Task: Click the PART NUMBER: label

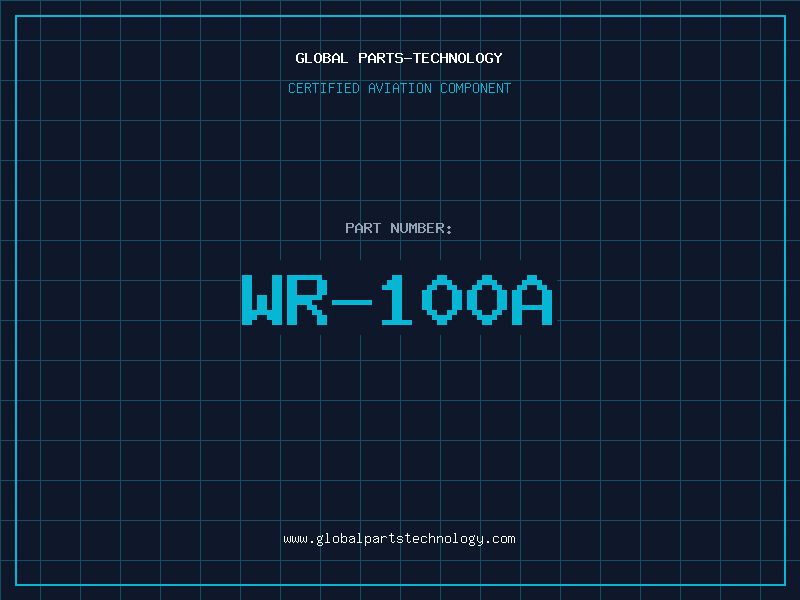Action: 399,228
